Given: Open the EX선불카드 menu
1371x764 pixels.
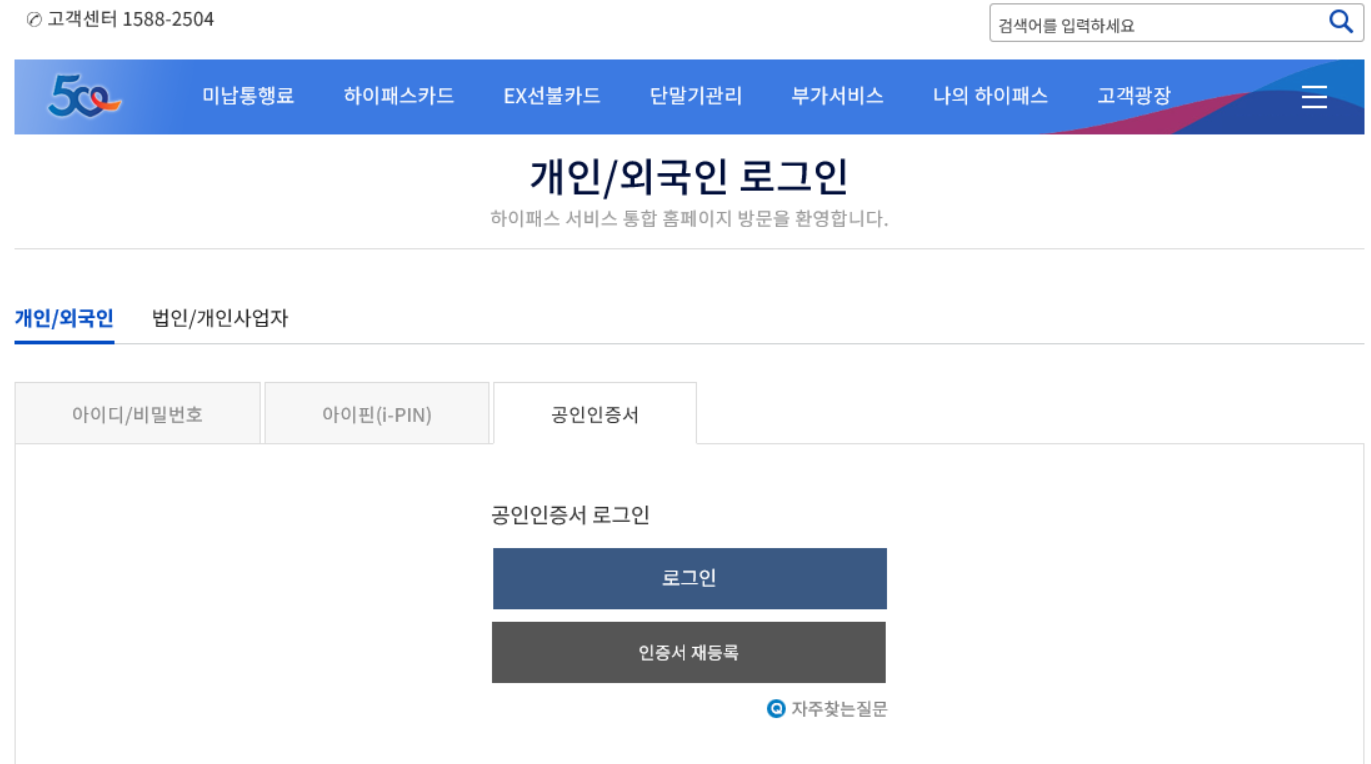Looking at the screenshot, I should click(x=552, y=96).
